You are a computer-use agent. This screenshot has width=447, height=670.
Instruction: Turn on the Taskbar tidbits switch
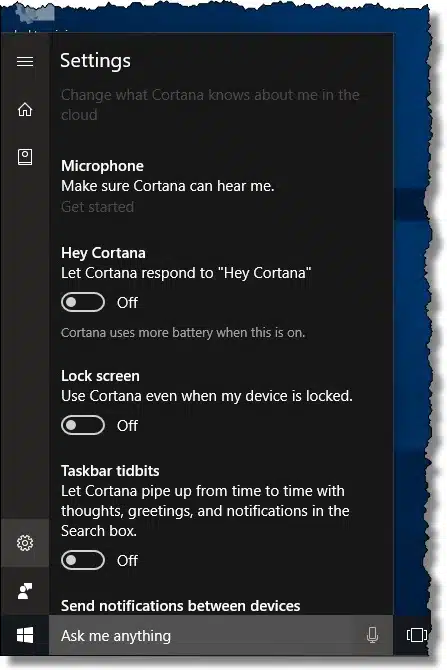[x=82, y=560]
